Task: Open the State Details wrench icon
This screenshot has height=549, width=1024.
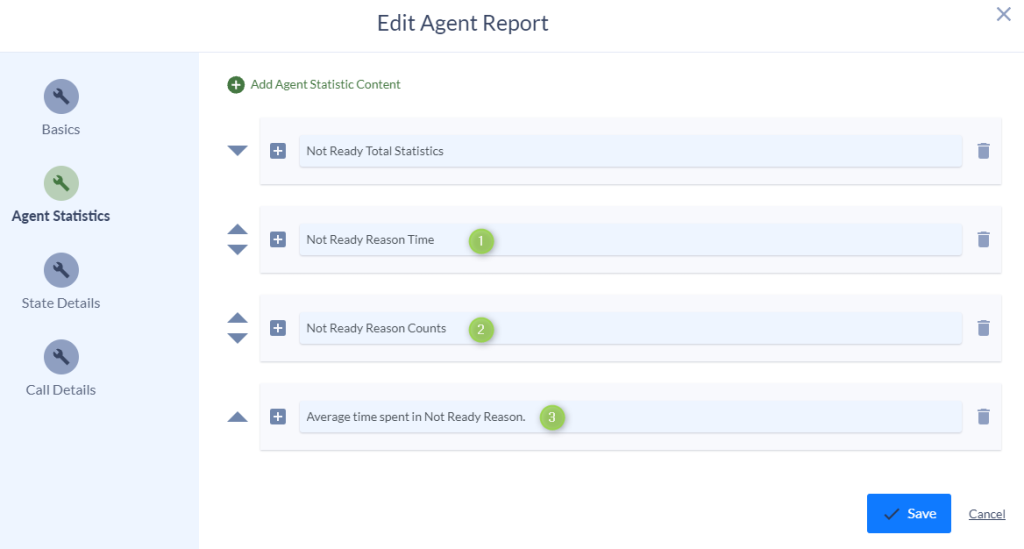Action: [x=61, y=270]
